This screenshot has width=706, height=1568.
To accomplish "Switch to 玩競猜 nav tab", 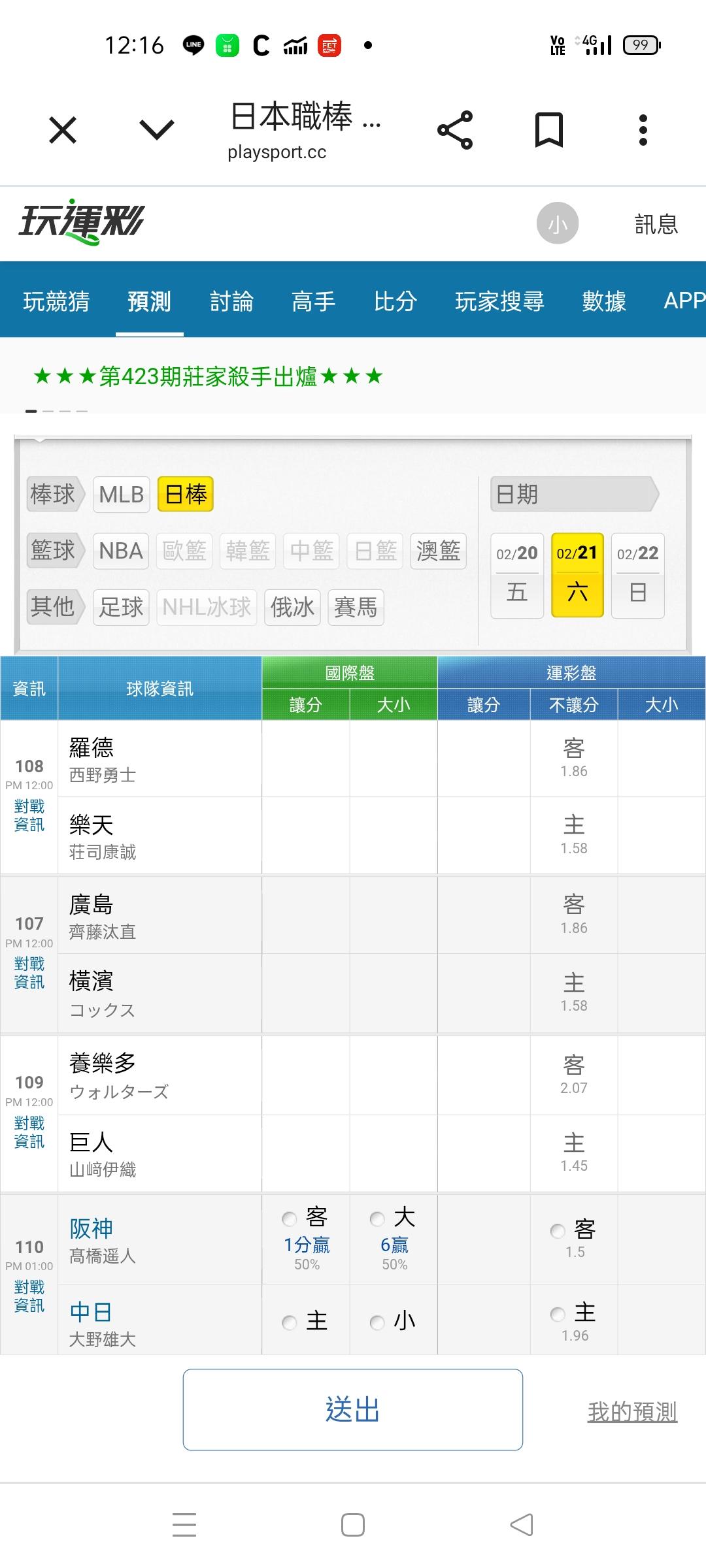I will click(x=56, y=301).
